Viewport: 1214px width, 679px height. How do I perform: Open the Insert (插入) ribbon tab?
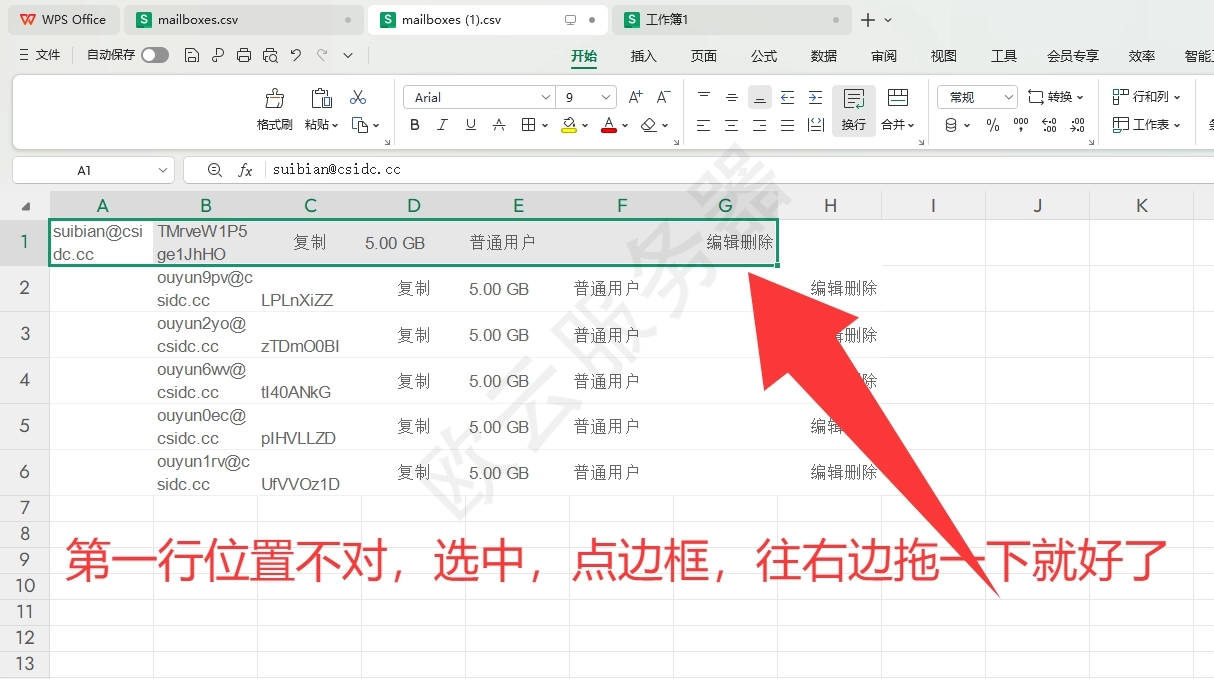644,56
